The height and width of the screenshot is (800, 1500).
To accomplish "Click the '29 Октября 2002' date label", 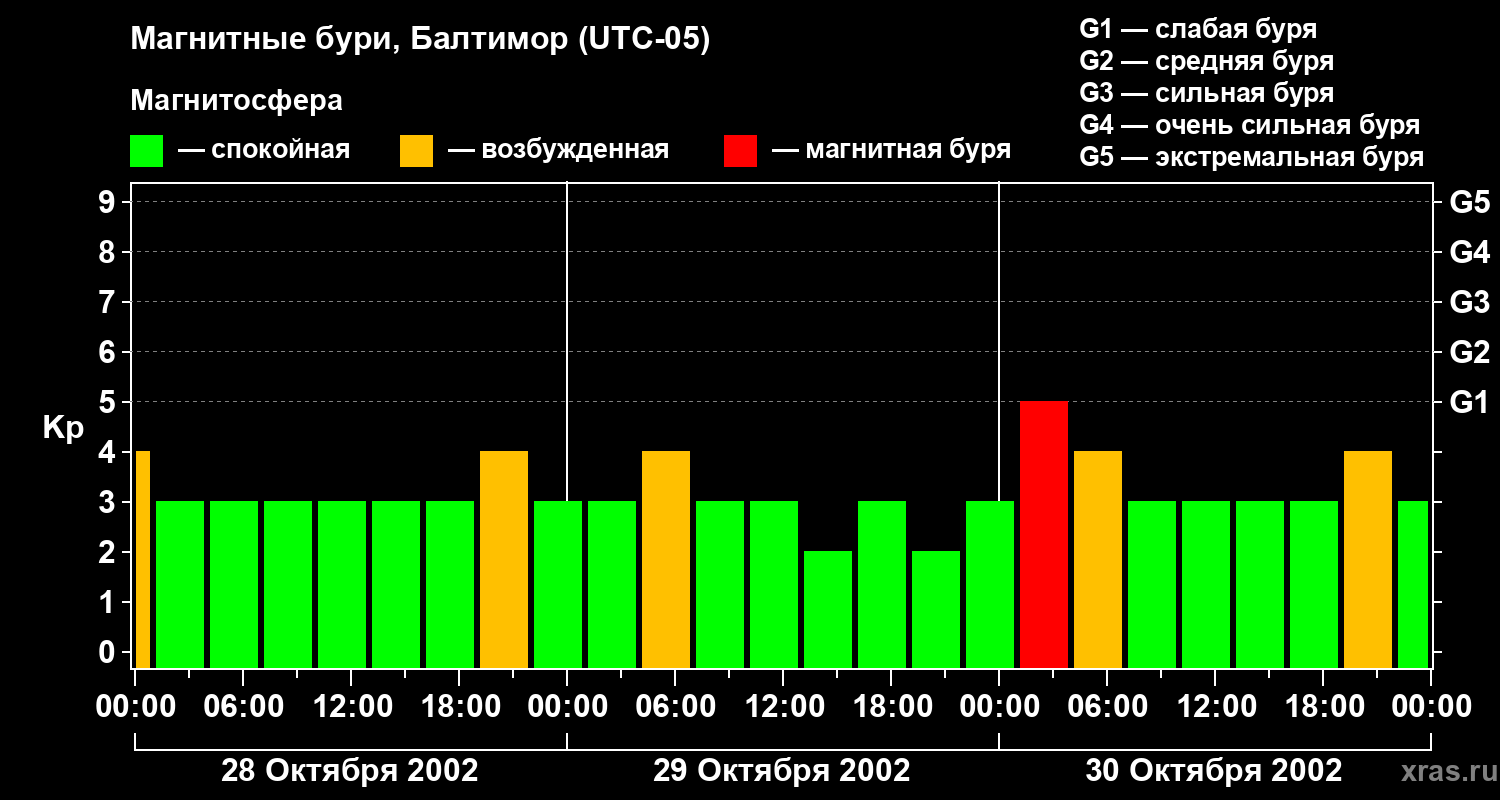I will point(782,771).
